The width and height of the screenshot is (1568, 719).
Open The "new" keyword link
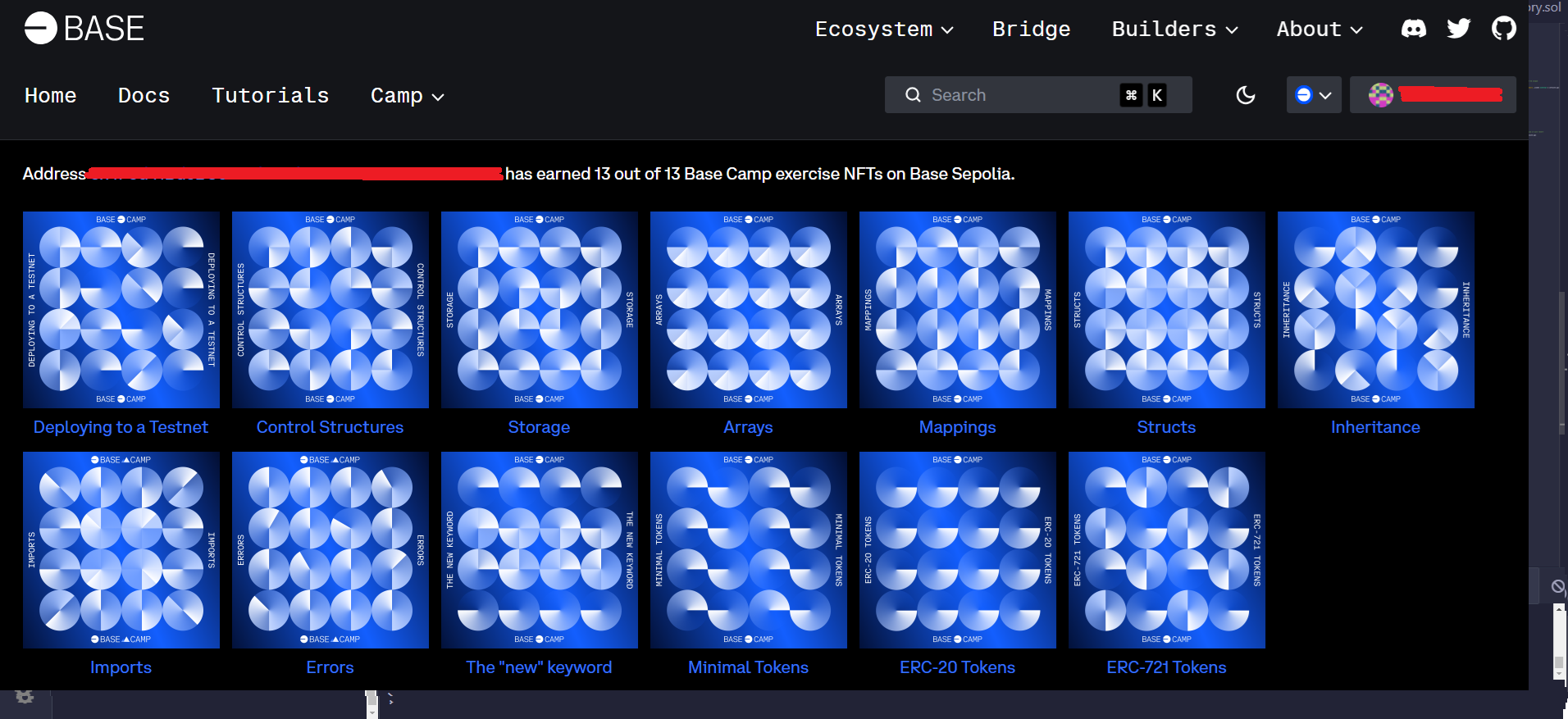[539, 667]
